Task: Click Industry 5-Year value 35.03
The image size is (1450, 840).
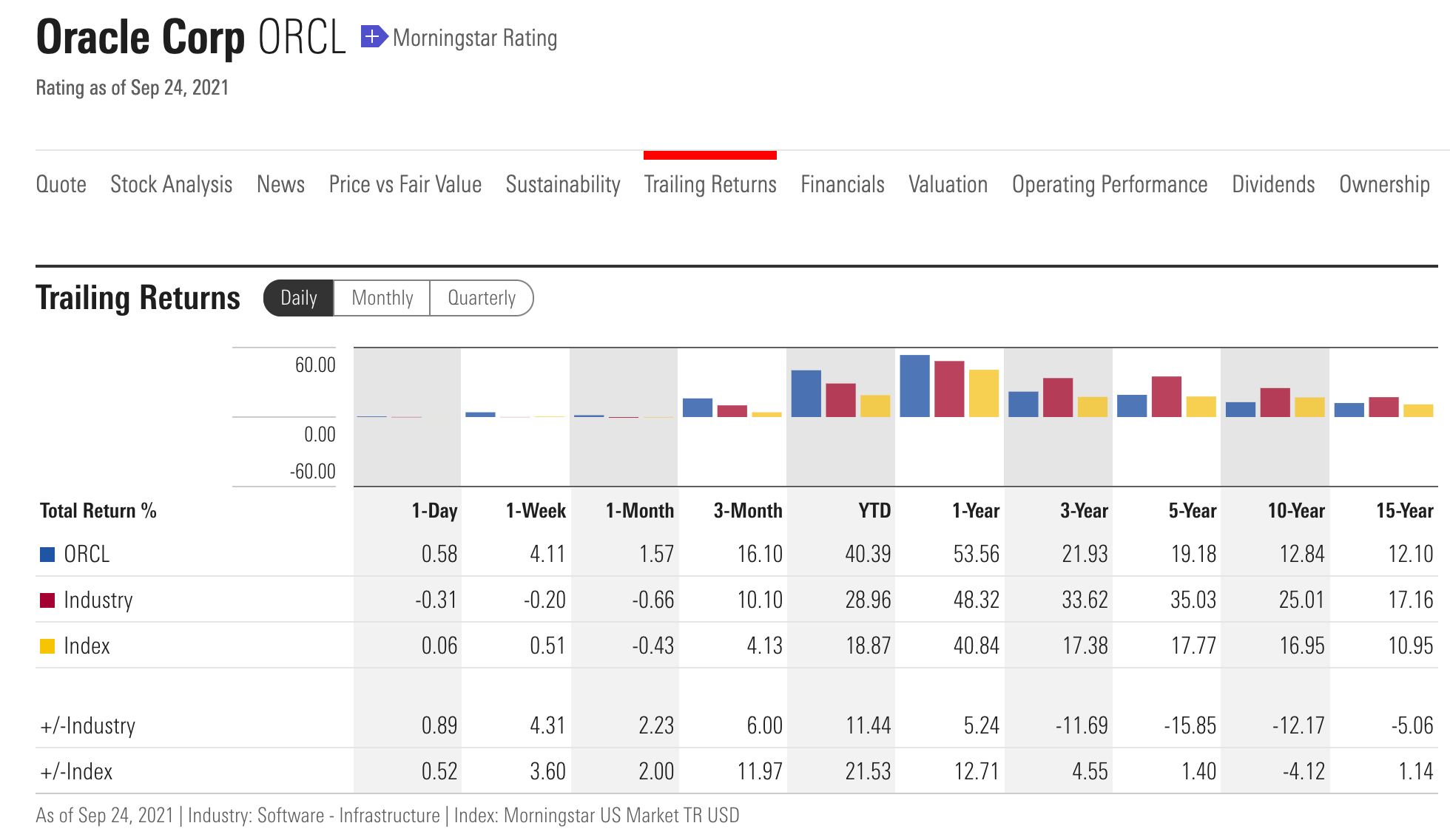Action: [x=1193, y=600]
